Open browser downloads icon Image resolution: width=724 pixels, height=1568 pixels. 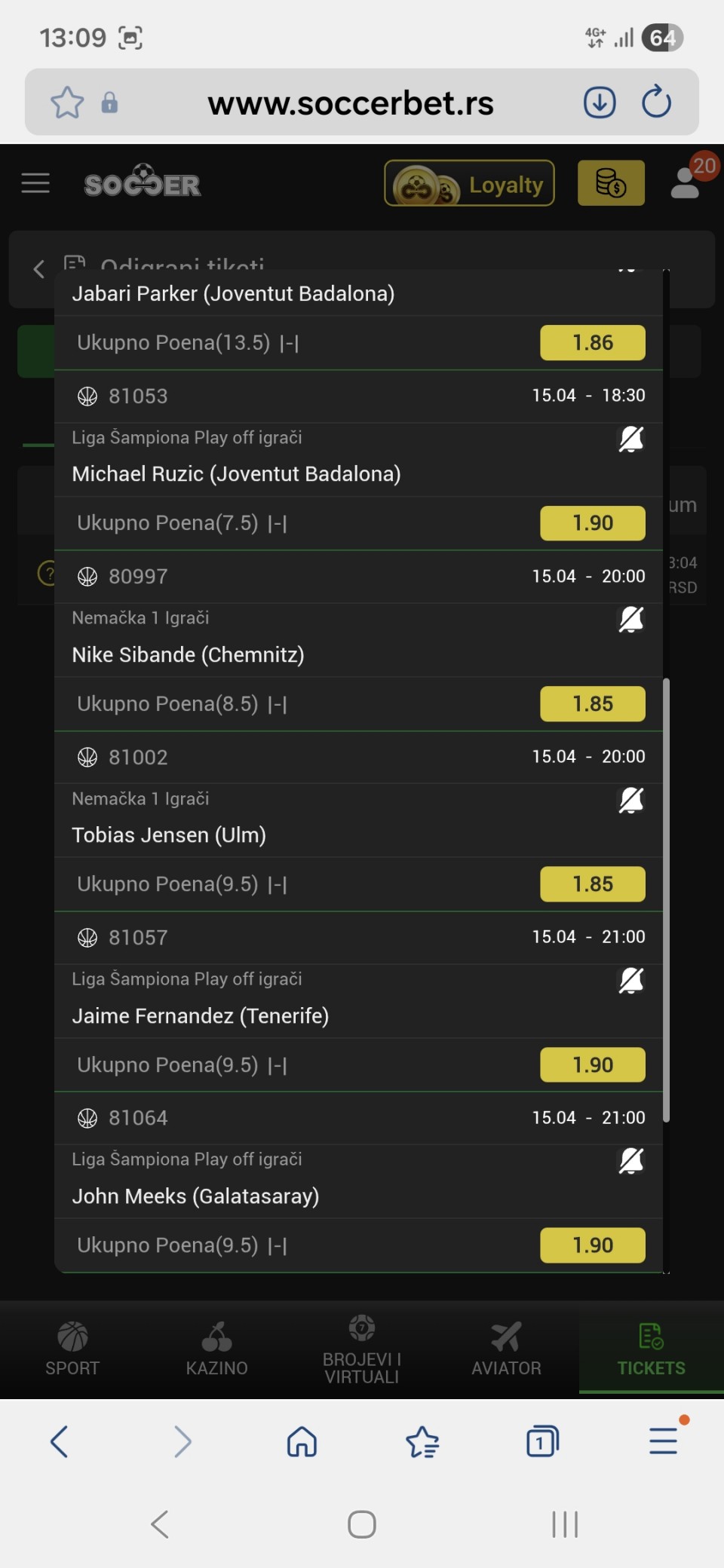pyautogui.click(x=600, y=103)
